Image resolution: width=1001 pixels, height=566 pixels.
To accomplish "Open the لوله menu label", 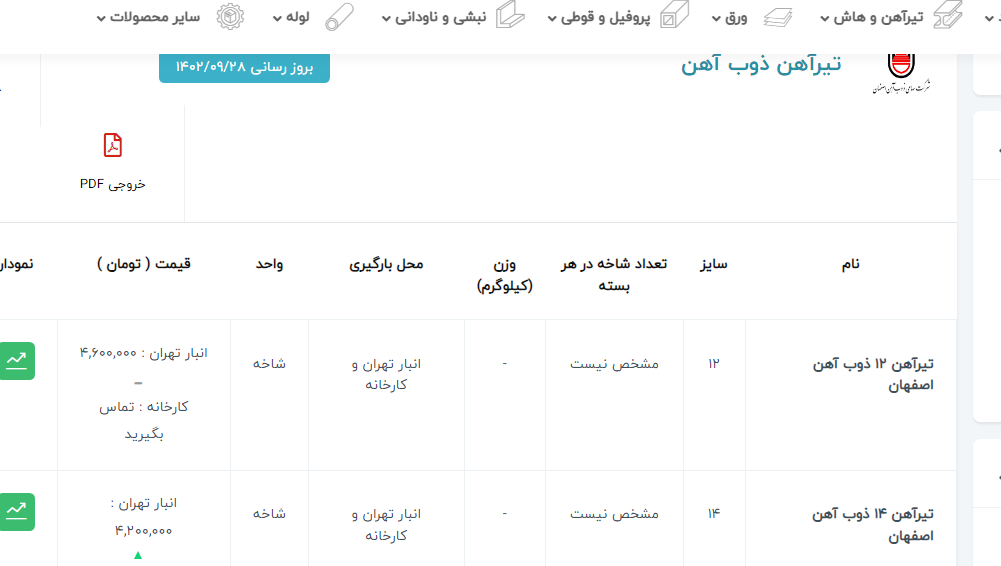I will [298, 17].
